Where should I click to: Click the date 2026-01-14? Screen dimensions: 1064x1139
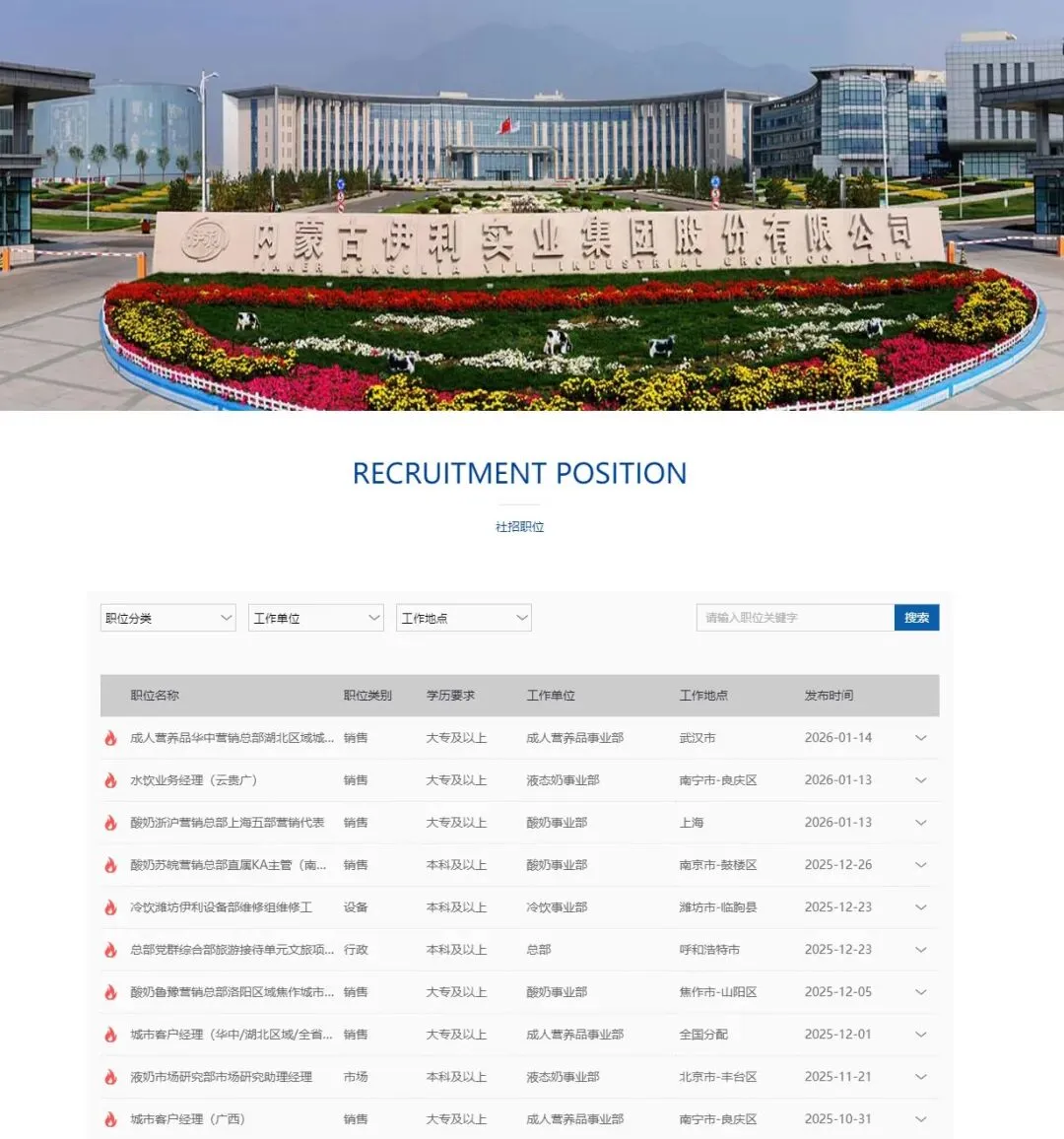coord(838,738)
